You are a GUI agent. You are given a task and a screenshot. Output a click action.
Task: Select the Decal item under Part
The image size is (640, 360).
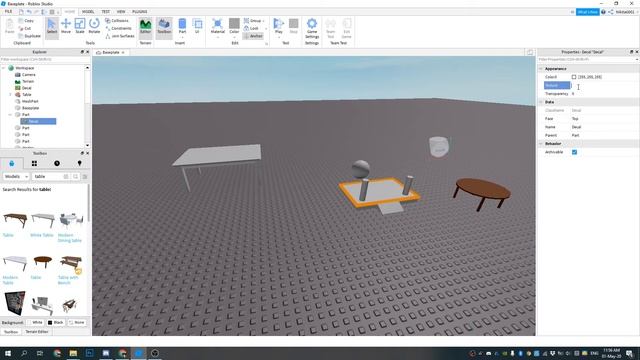[x=38, y=121]
